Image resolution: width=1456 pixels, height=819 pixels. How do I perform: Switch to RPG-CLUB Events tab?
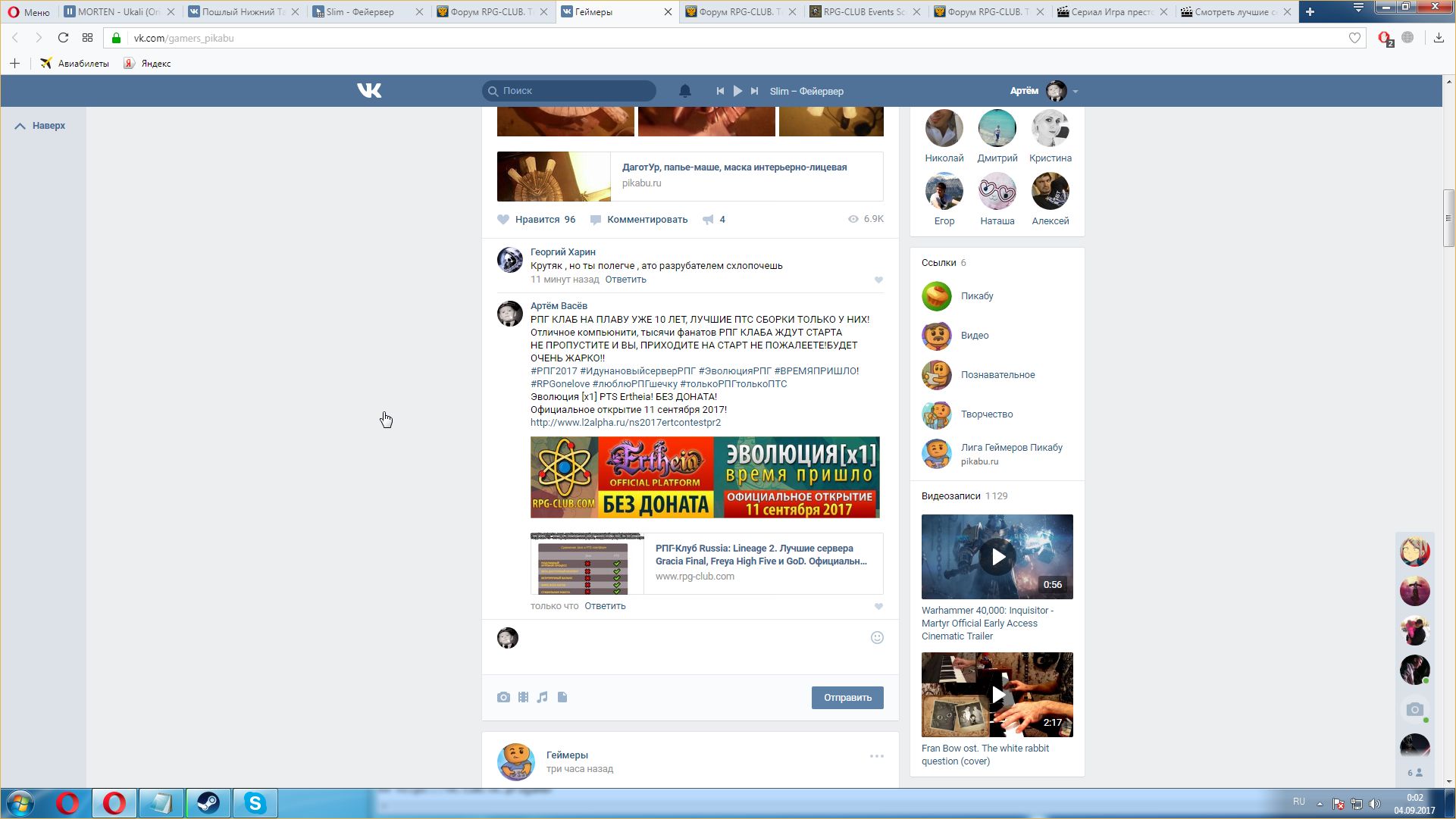coord(866,11)
